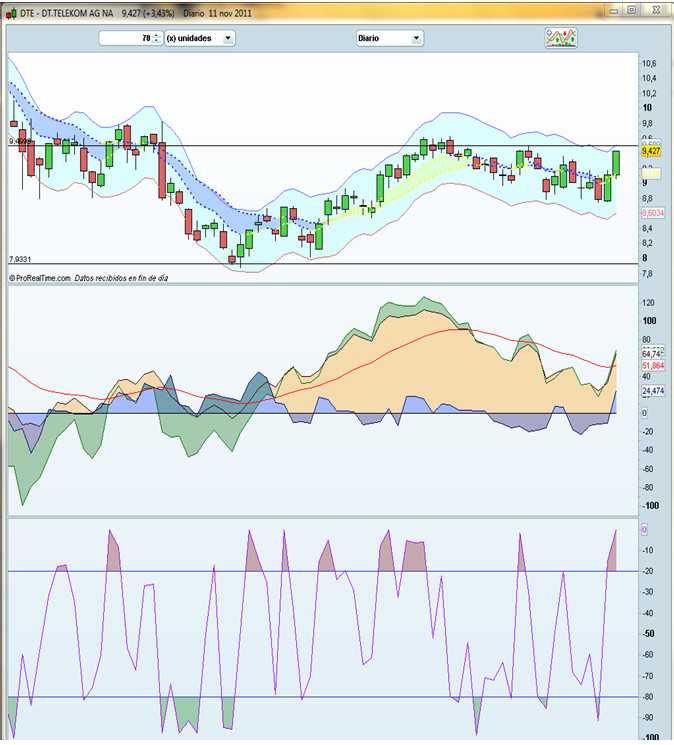Select the 64,74 indicator value label
Image resolution: width=674 pixels, height=745 pixels.
coord(652,353)
